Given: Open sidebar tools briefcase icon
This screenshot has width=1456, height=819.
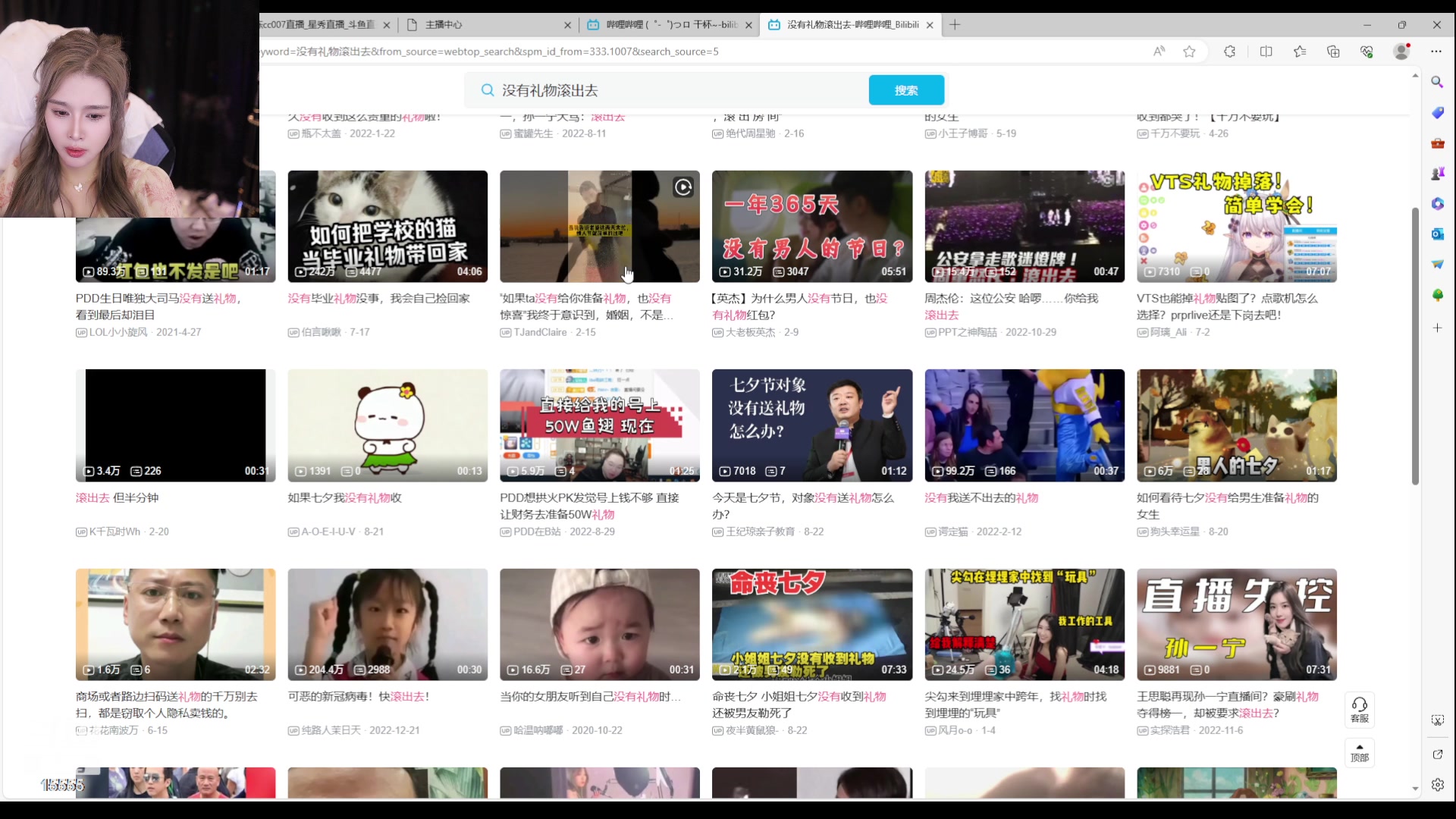Looking at the screenshot, I should (x=1437, y=143).
